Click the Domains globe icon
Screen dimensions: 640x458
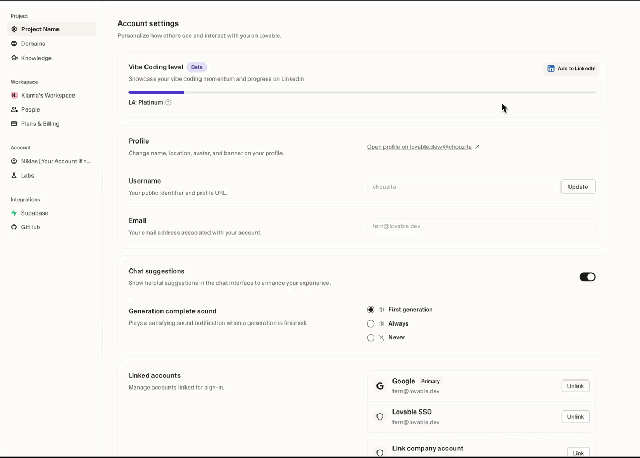point(14,43)
